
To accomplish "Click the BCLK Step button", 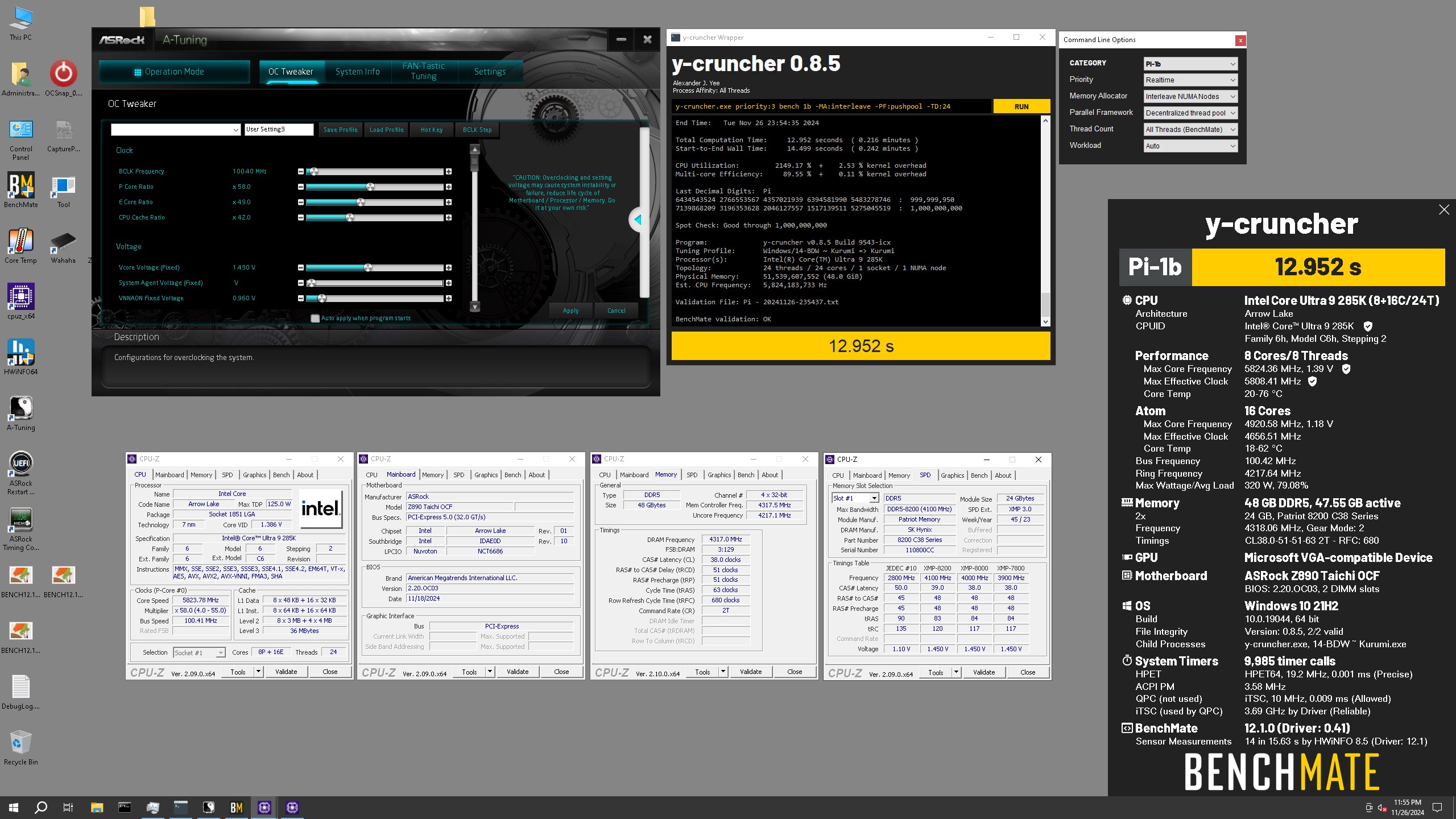I will coord(477,130).
